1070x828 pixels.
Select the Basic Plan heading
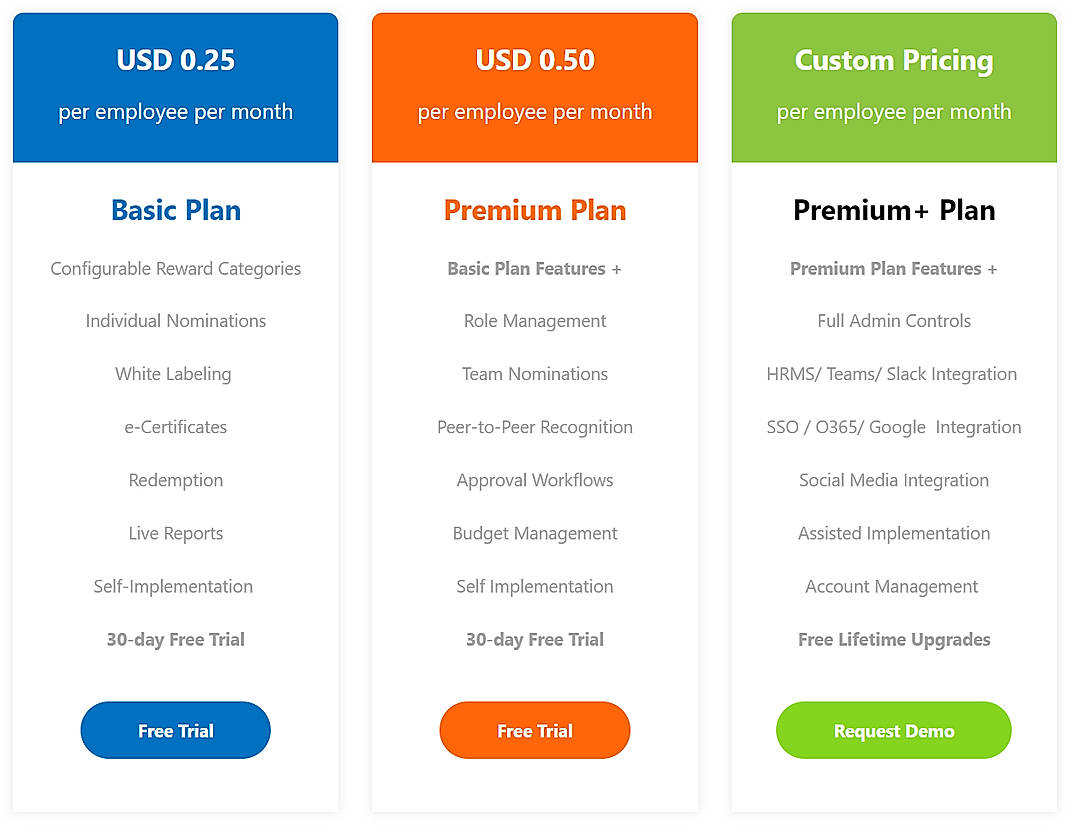[x=175, y=210]
